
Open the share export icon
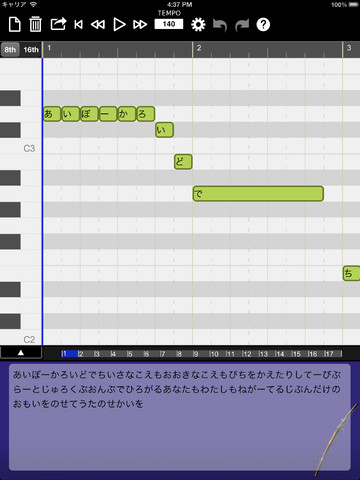(x=58, y=24)
